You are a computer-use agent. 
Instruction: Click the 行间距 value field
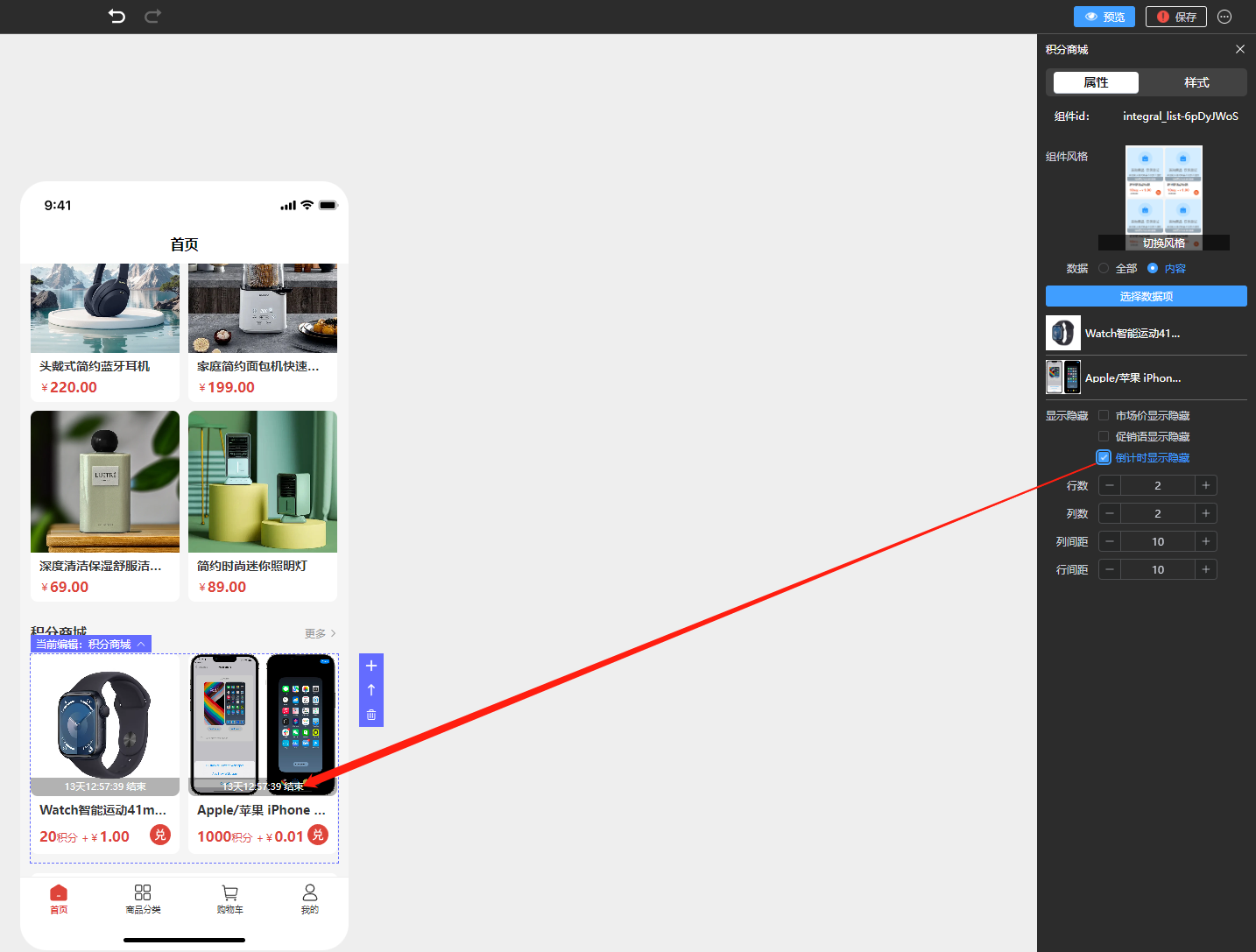(x=1158, y=569)
